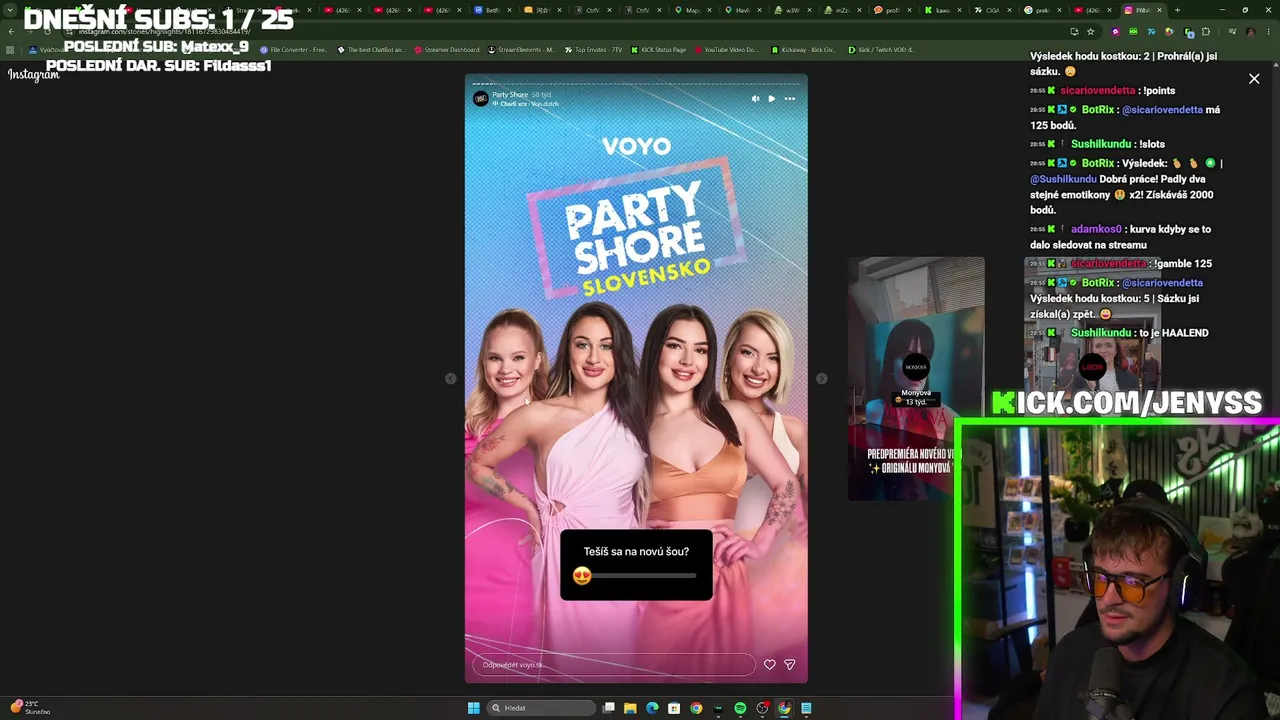Click chat message '!points'
The height and width of the screenshot is (720, 1280).
coord(1159,91)
